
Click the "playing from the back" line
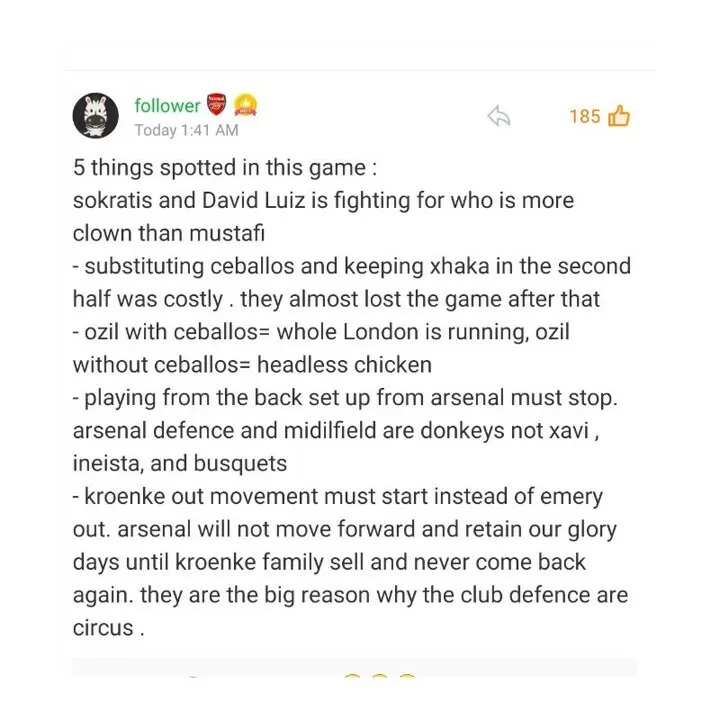tap(345, 398)
